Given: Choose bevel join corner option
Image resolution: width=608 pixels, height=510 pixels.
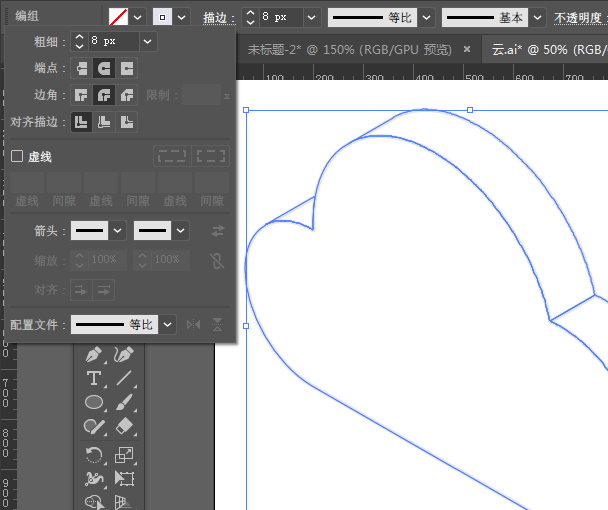Looking at the screenshot, I should (x=127, y=95).
